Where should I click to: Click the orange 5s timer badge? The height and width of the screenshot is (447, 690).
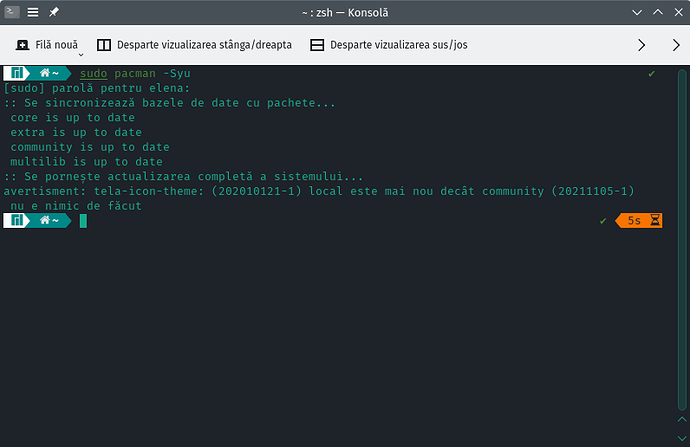click(639, 220)
